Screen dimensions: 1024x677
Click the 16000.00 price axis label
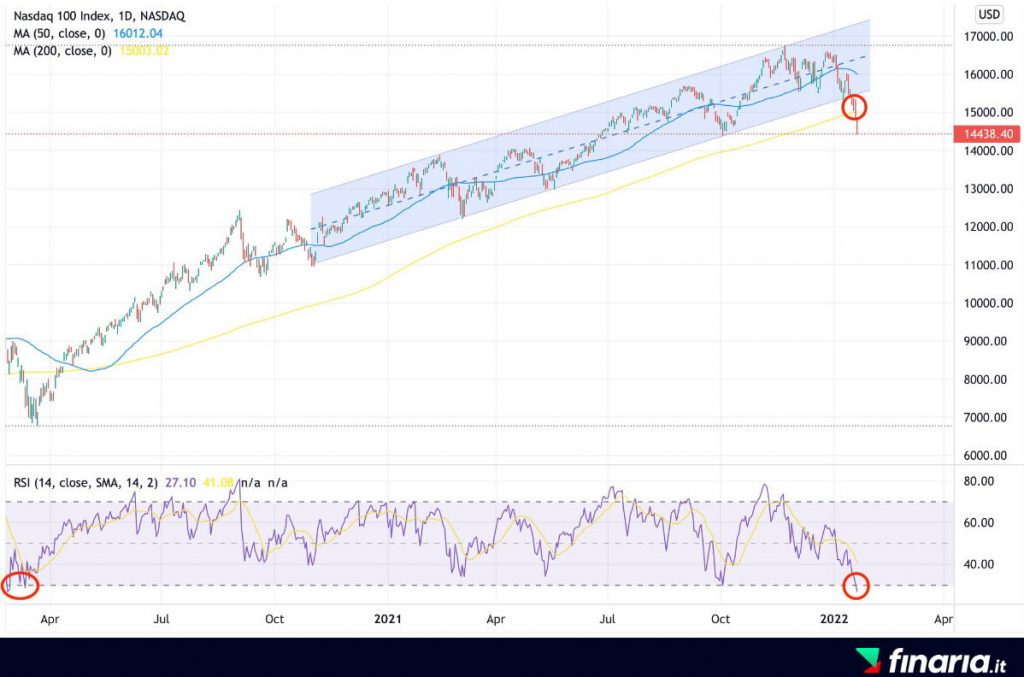tap(988, 74)
